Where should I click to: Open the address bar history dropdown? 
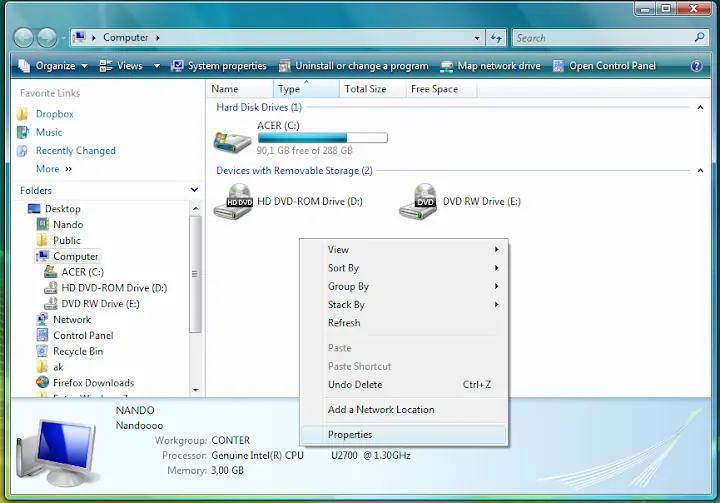pos(477,38)
